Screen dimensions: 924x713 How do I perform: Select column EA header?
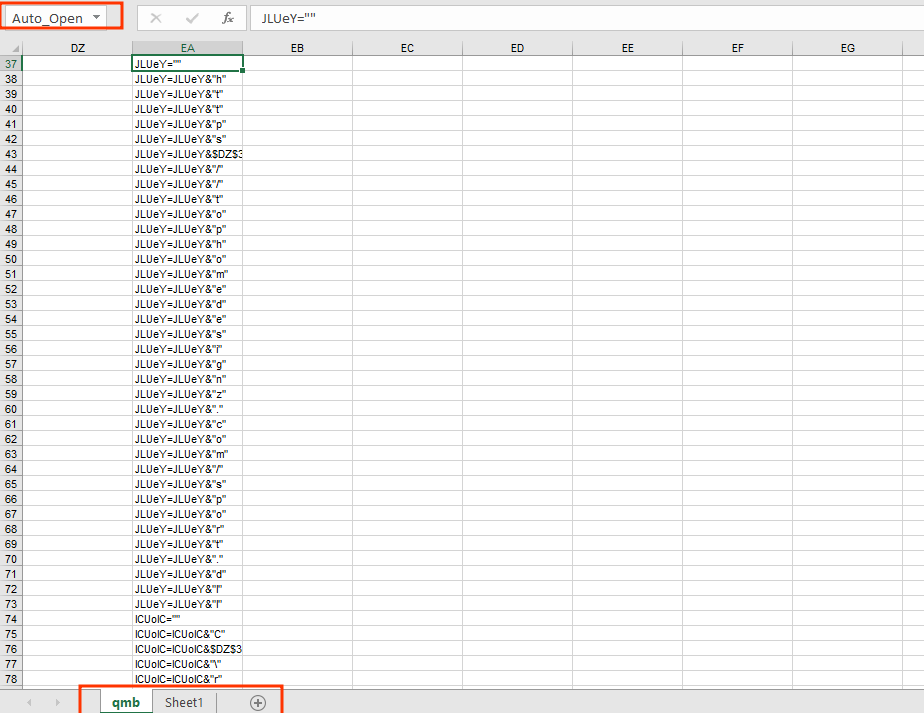point(187,48)
